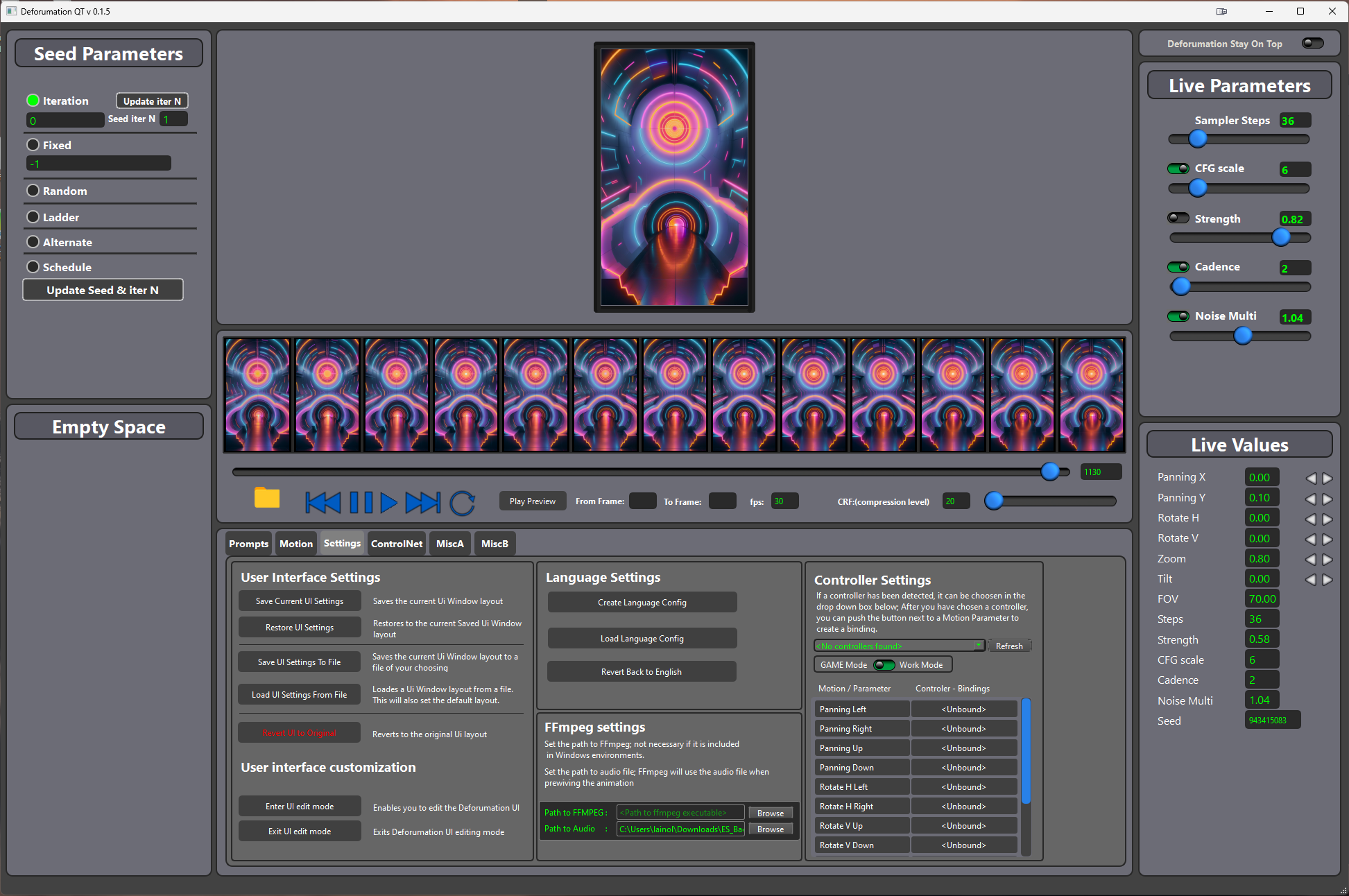Image resolution: width=1349 pixels, height=896 pixels.
Task: Toggle Deforumation Stay On Top switch
Action: 1312,44
